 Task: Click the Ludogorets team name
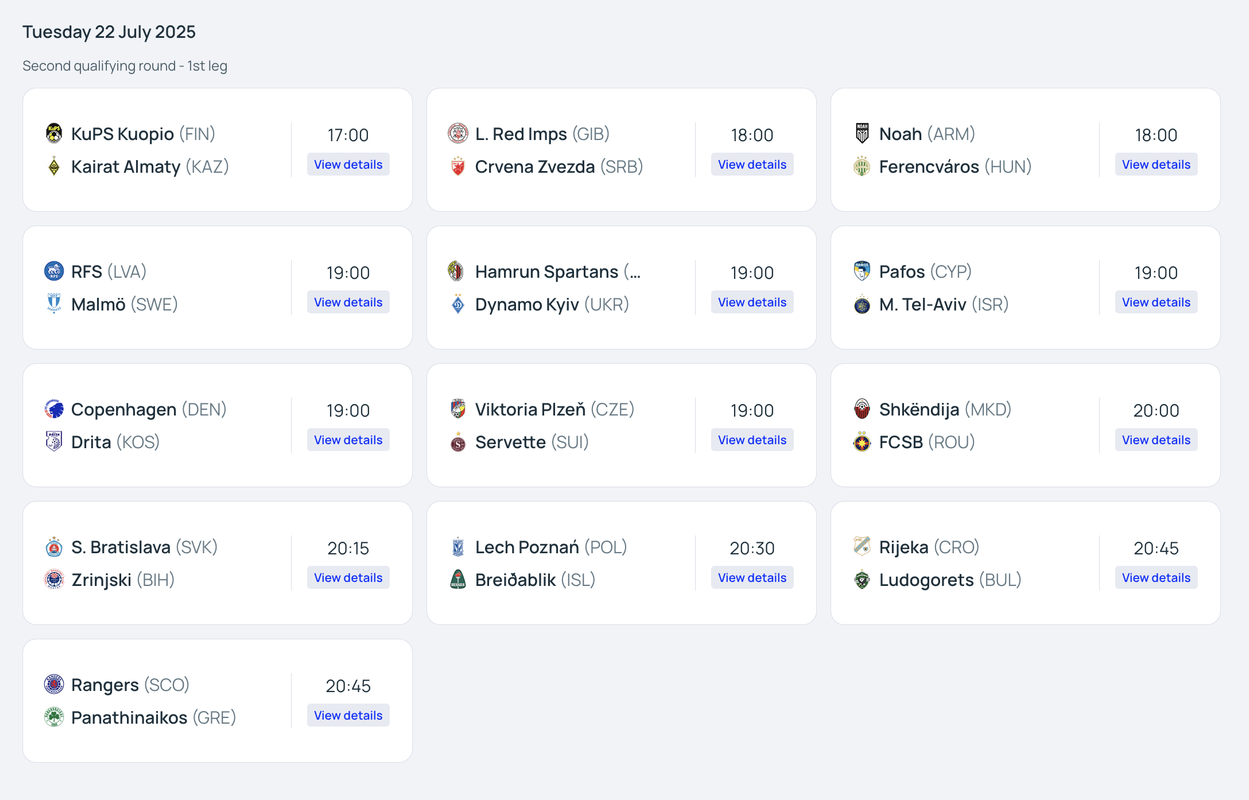(x=926, y=581)
